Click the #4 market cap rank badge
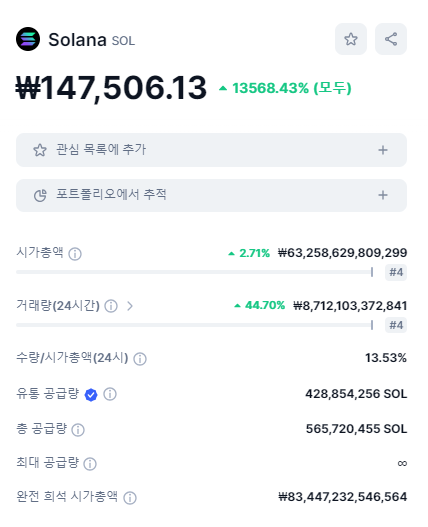428x527 pixels. pos(396,272)
